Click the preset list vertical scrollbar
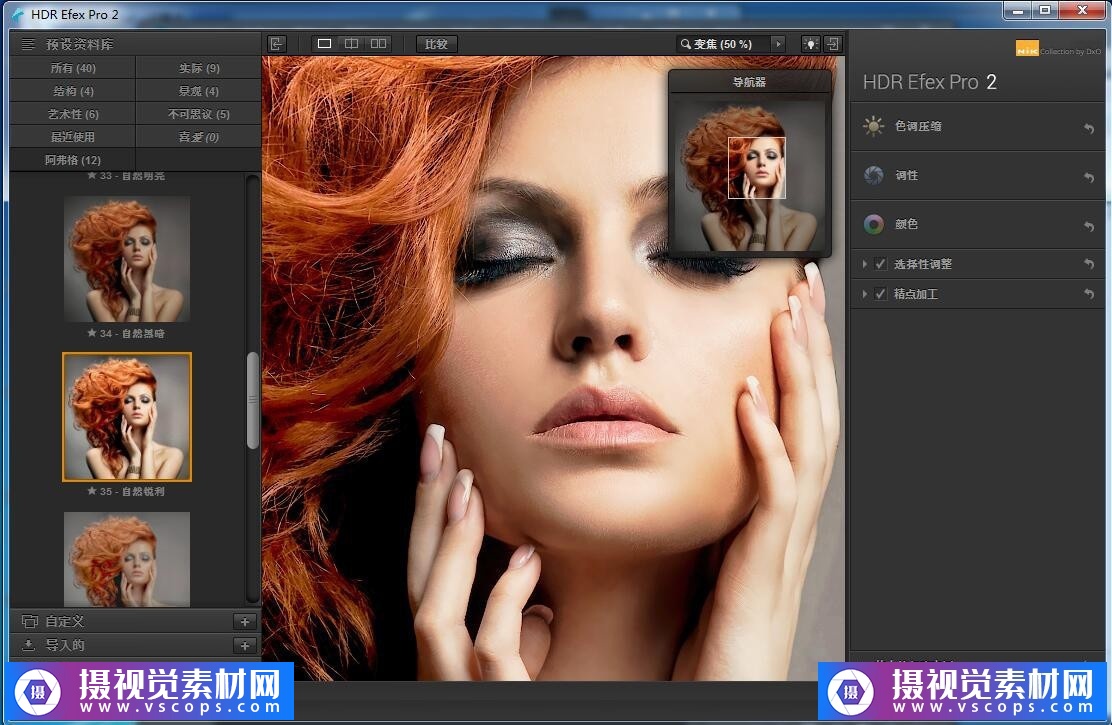Screen dimensions: 1112x725 point(253,400)
